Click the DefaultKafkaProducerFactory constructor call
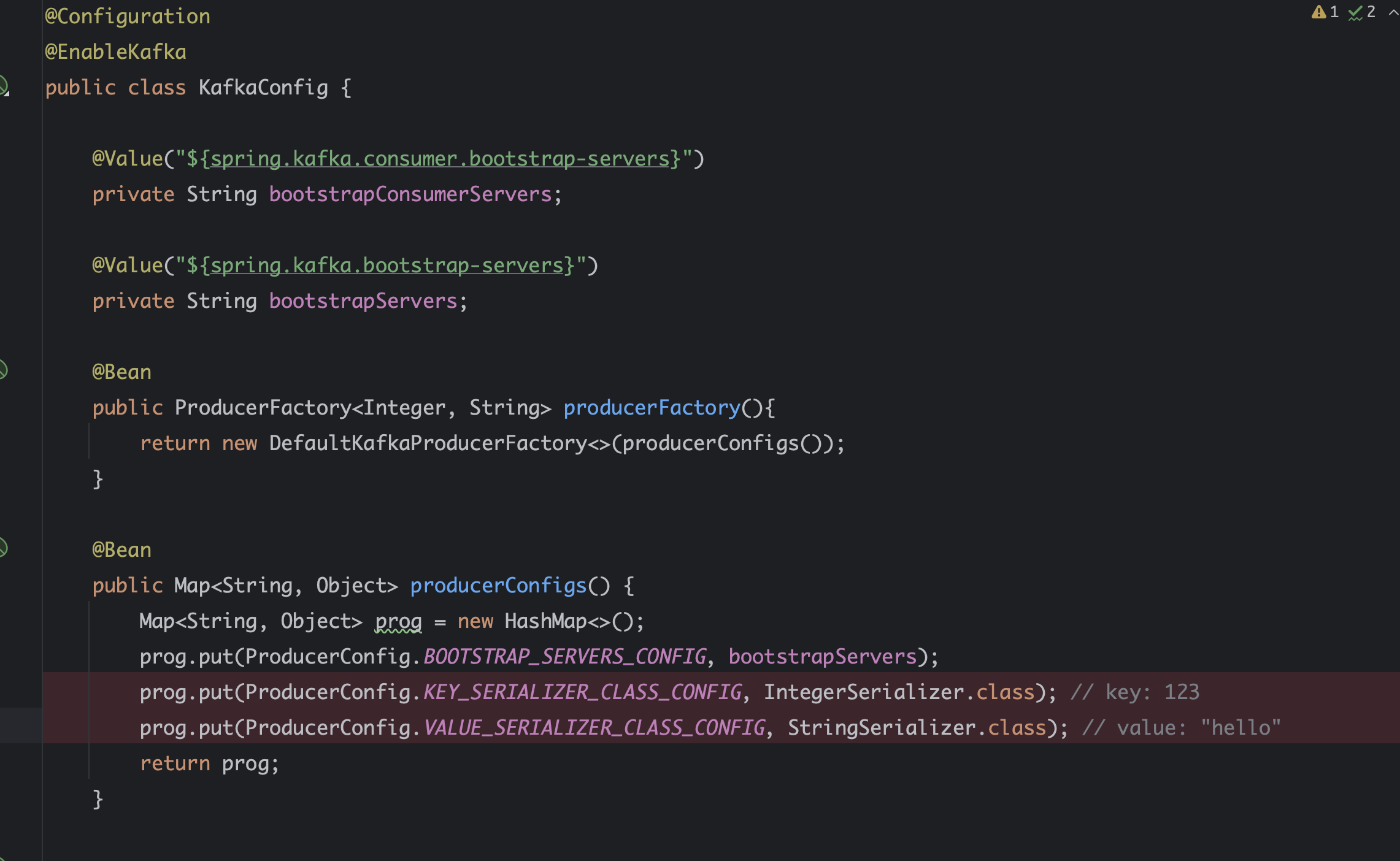 coord(428,443)
